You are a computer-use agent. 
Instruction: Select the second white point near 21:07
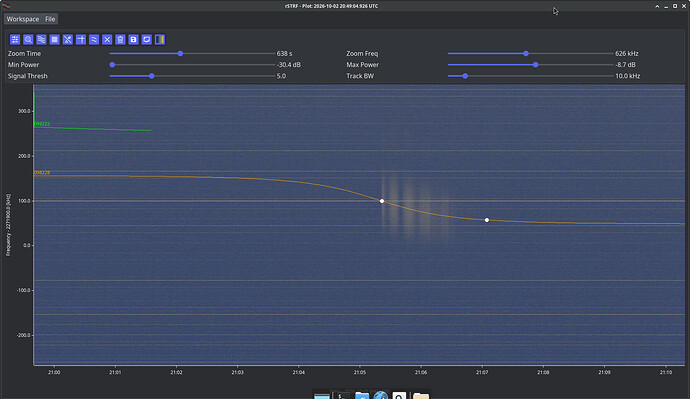487,220
